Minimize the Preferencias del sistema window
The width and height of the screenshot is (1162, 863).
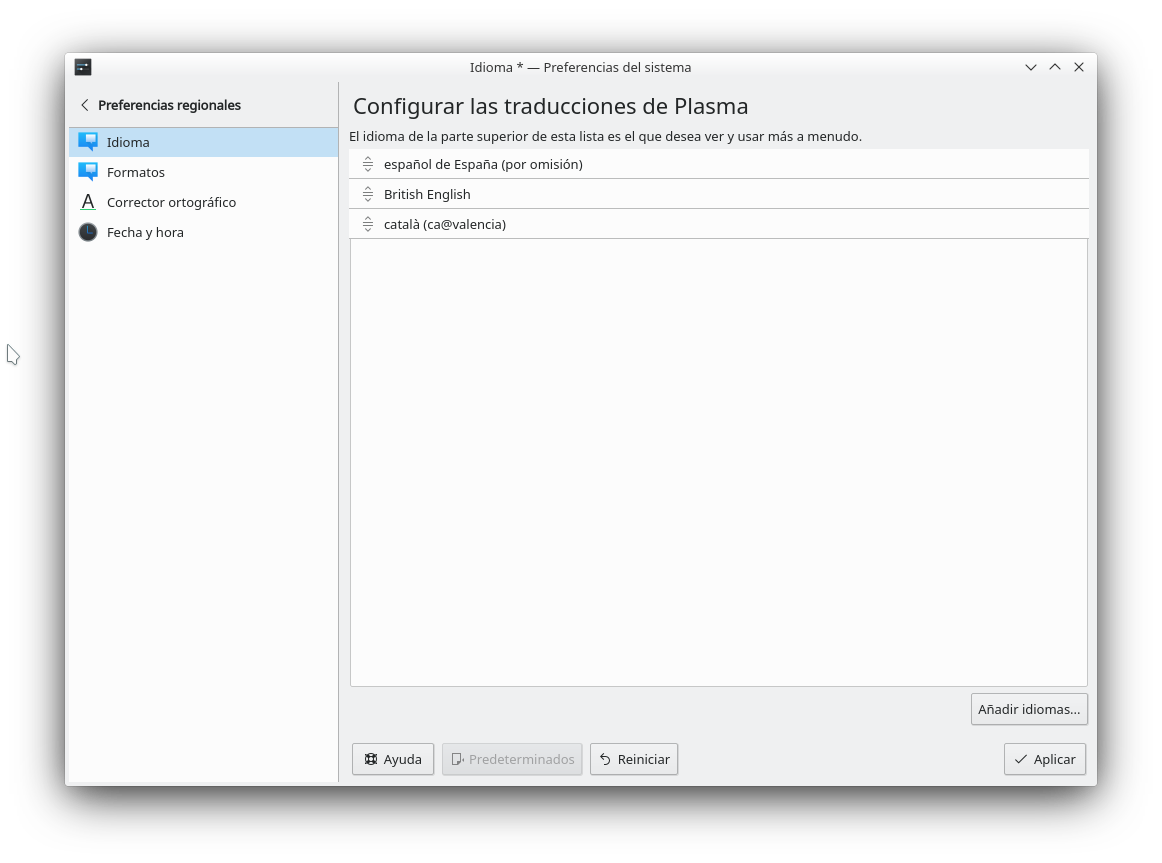click(x=1031, y=67)
